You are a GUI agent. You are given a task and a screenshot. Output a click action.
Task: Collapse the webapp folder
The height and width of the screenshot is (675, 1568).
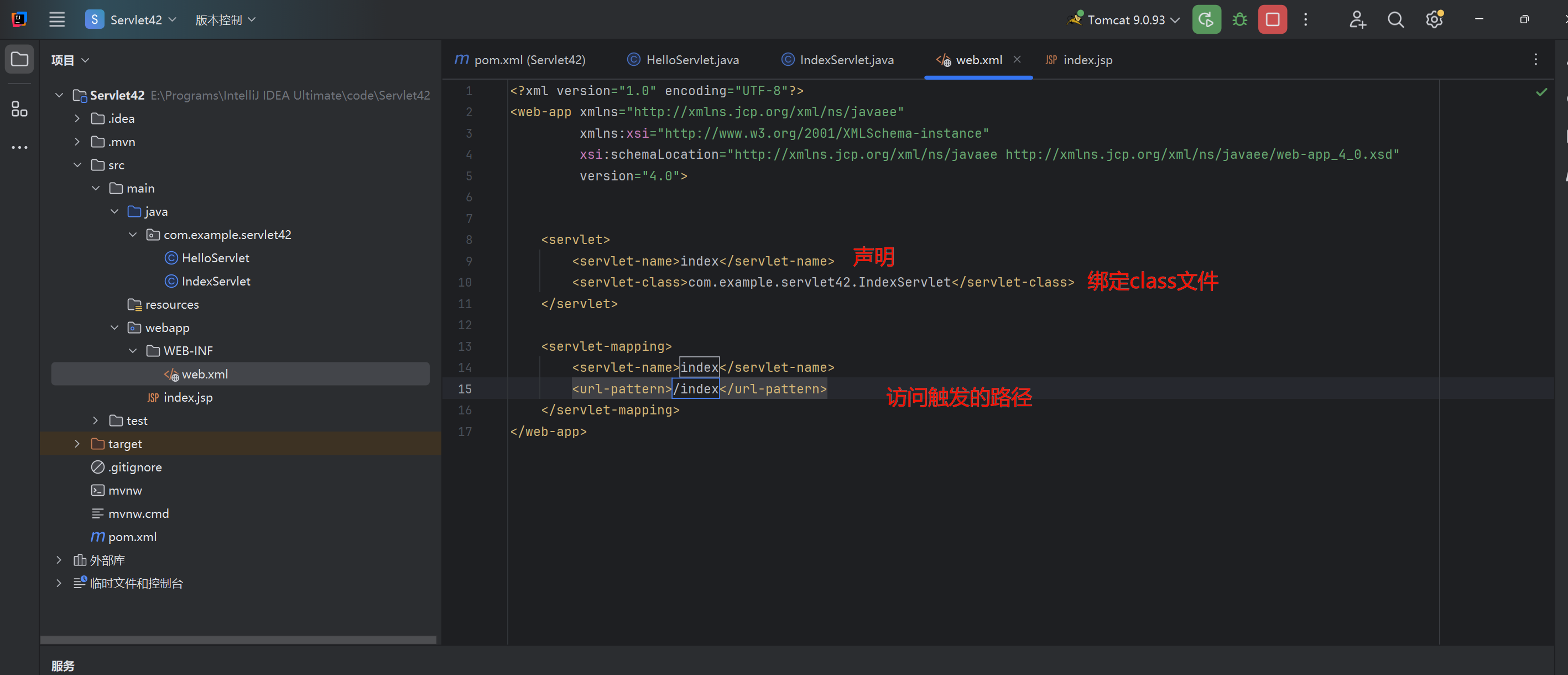(x=114, y=328)
